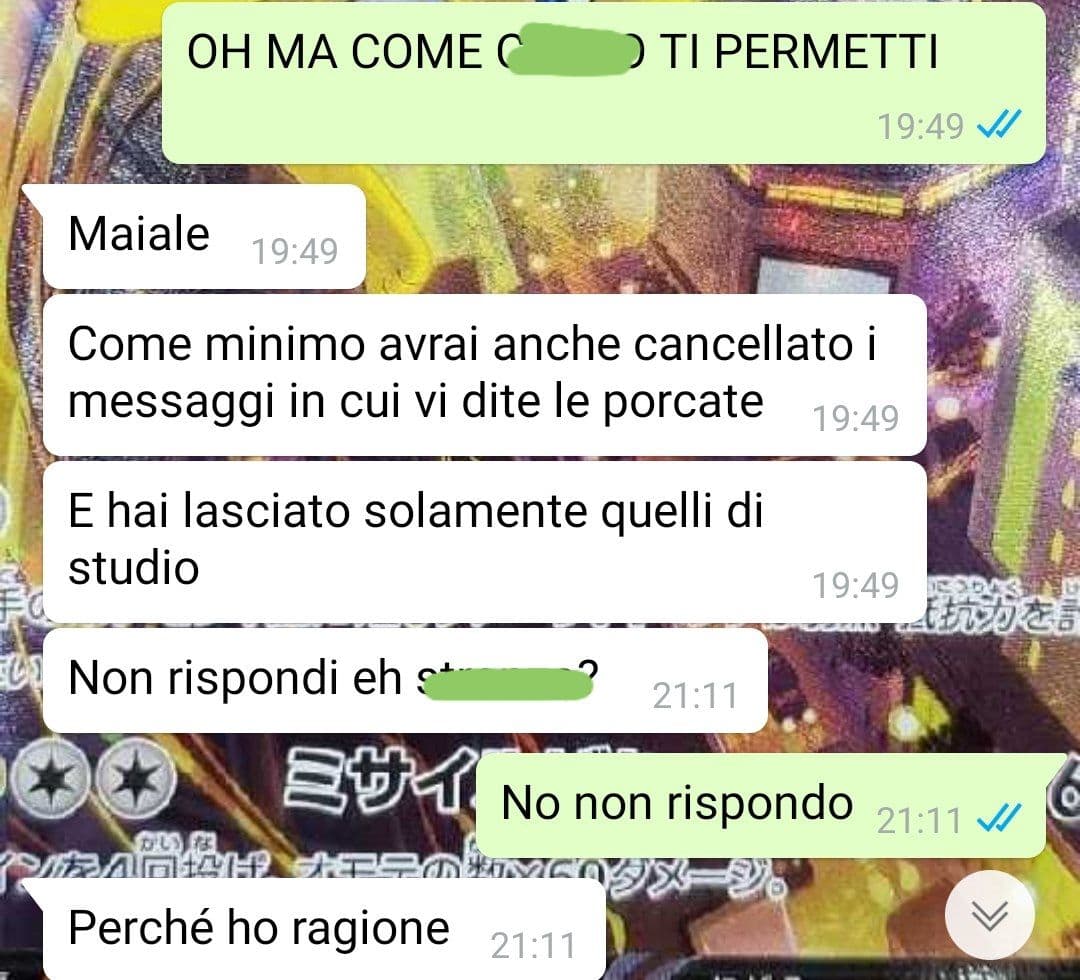Select the "Non rispondi eh" message
The image size is (1080, 980).
(405, 680)
